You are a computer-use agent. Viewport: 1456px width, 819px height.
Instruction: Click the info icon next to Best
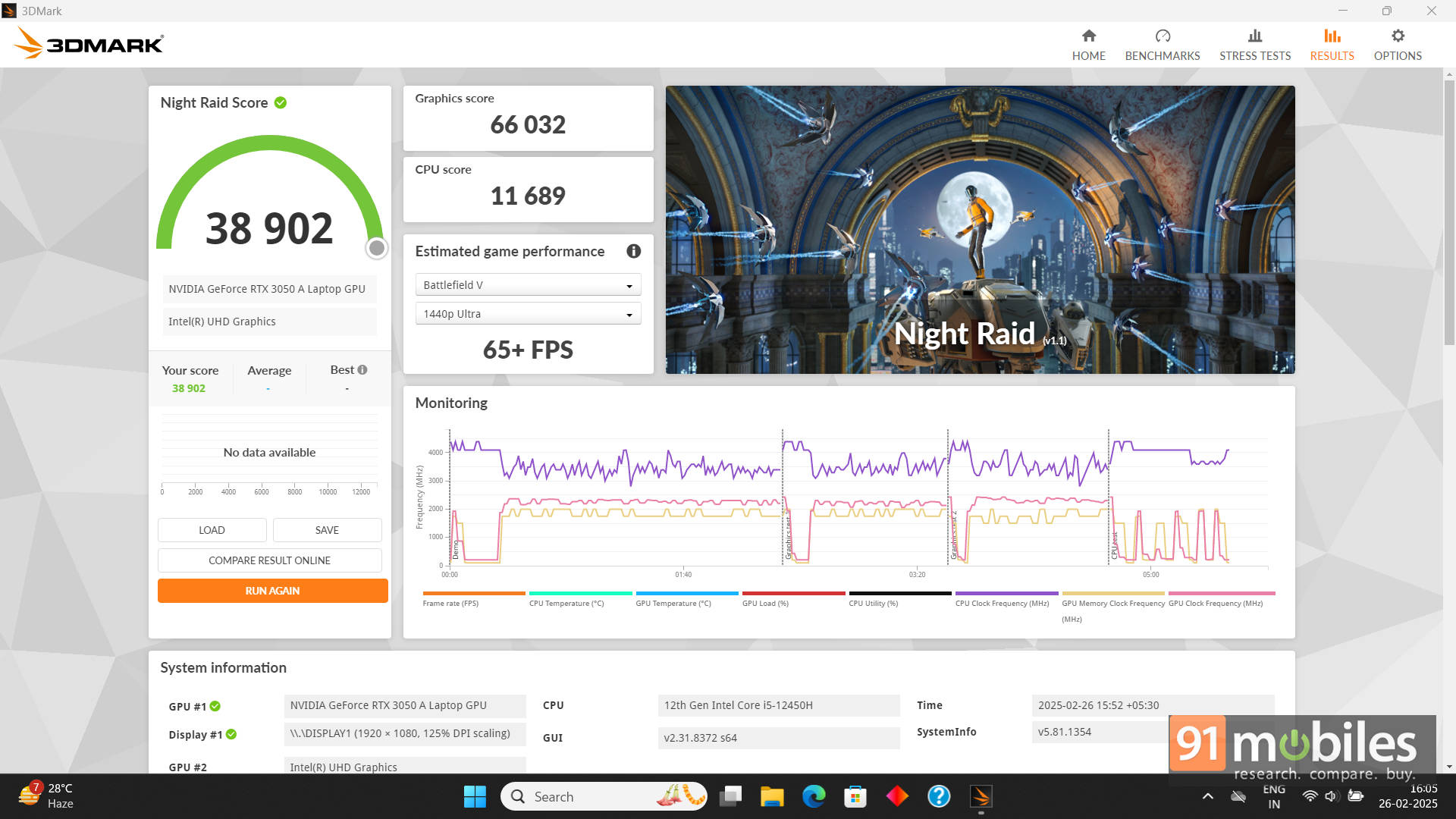(x=362, y=370)
